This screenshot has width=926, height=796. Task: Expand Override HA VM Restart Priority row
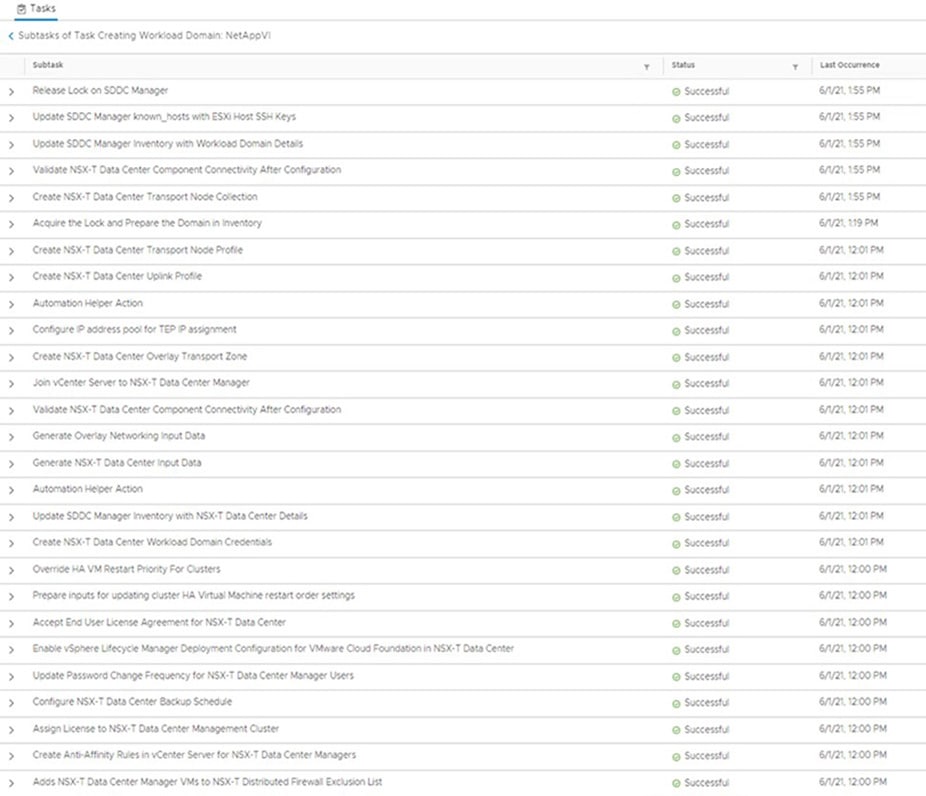click(11, 570)
